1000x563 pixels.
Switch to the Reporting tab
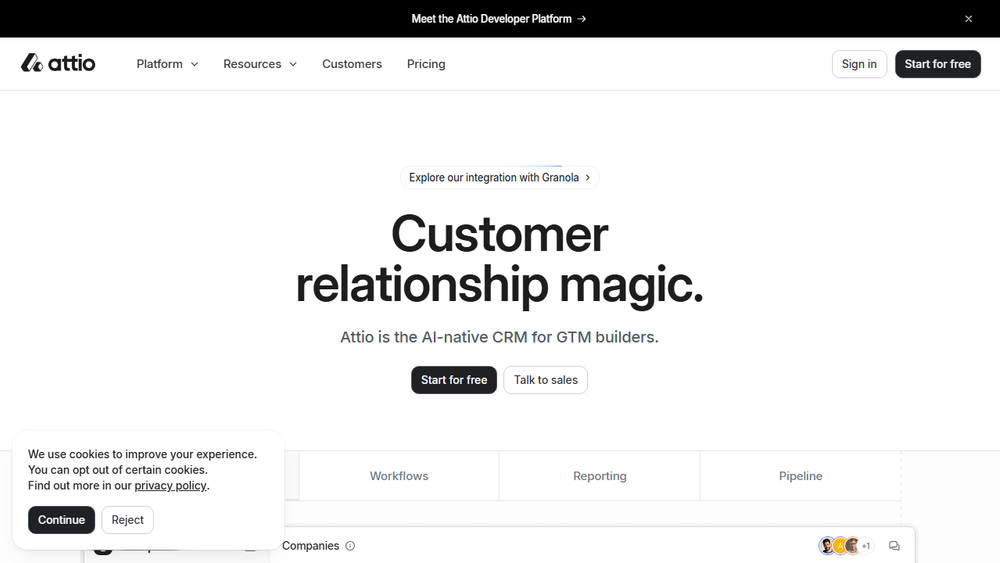pyautogui.click(x=599, y=476)
